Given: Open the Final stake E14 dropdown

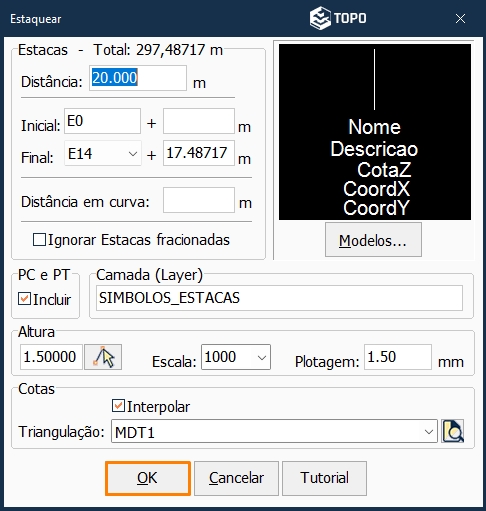Looking at the screenshot, I should (x=103, y=154).
